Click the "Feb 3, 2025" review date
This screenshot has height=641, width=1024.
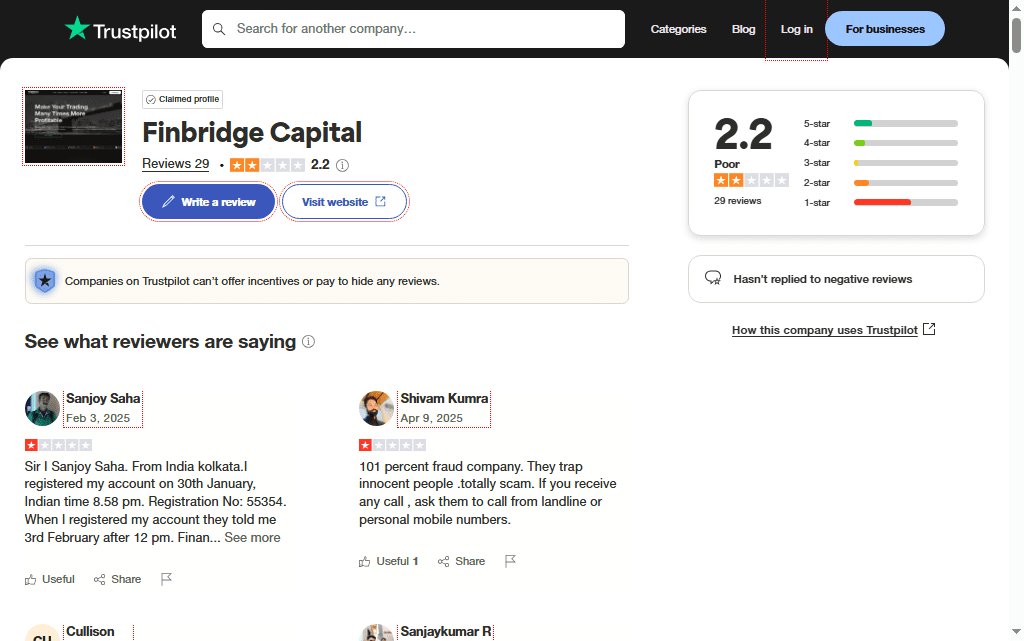pos(98,418)
